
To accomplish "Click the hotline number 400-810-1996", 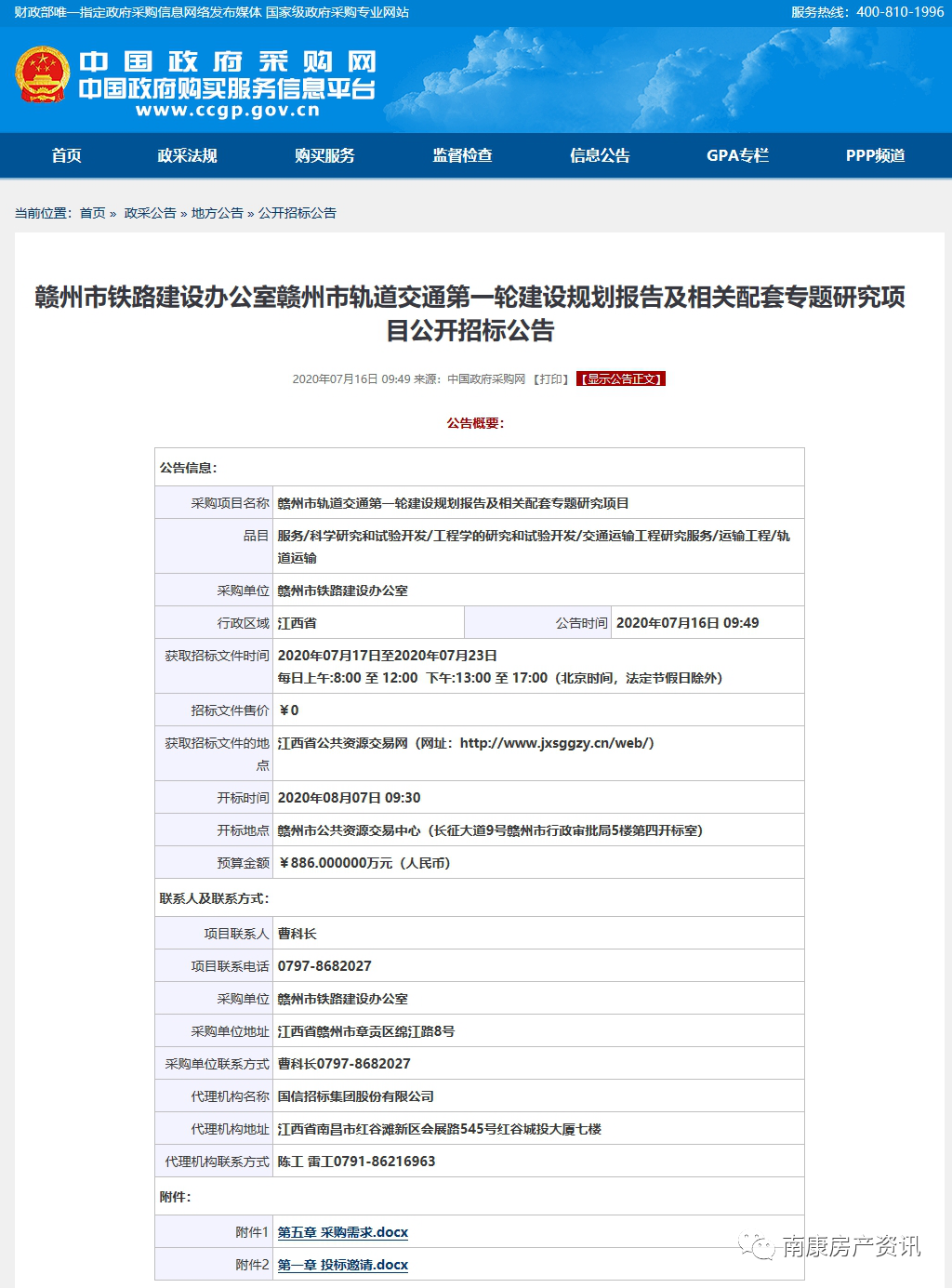I will [x=900, y=12].
